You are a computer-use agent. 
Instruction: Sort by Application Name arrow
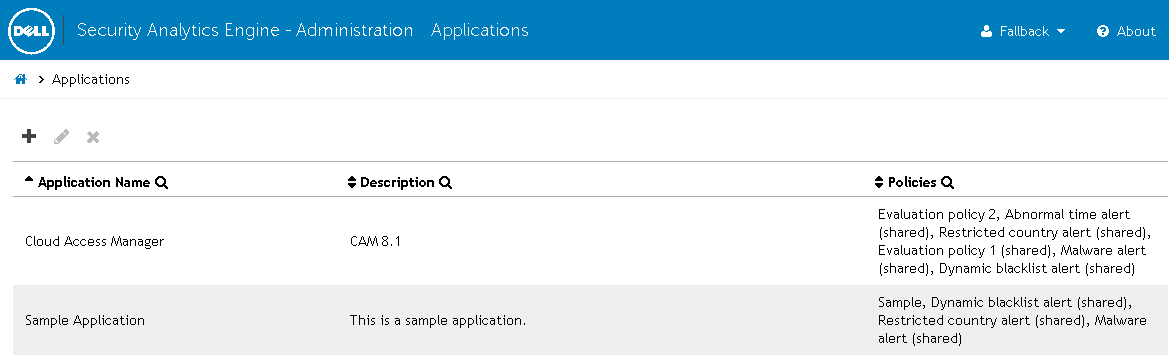click(29, 180)
